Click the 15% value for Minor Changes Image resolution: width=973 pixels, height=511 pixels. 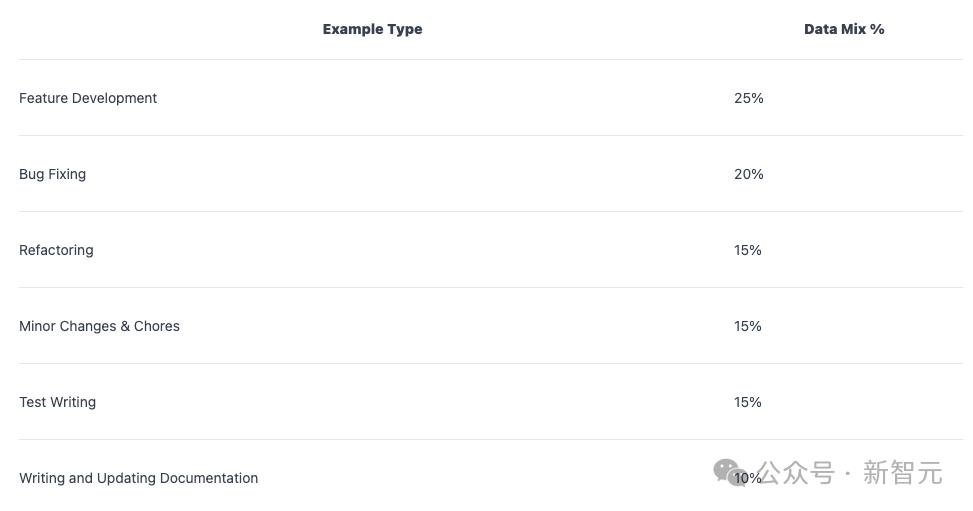pyautogui.click(x=748, y=326)
